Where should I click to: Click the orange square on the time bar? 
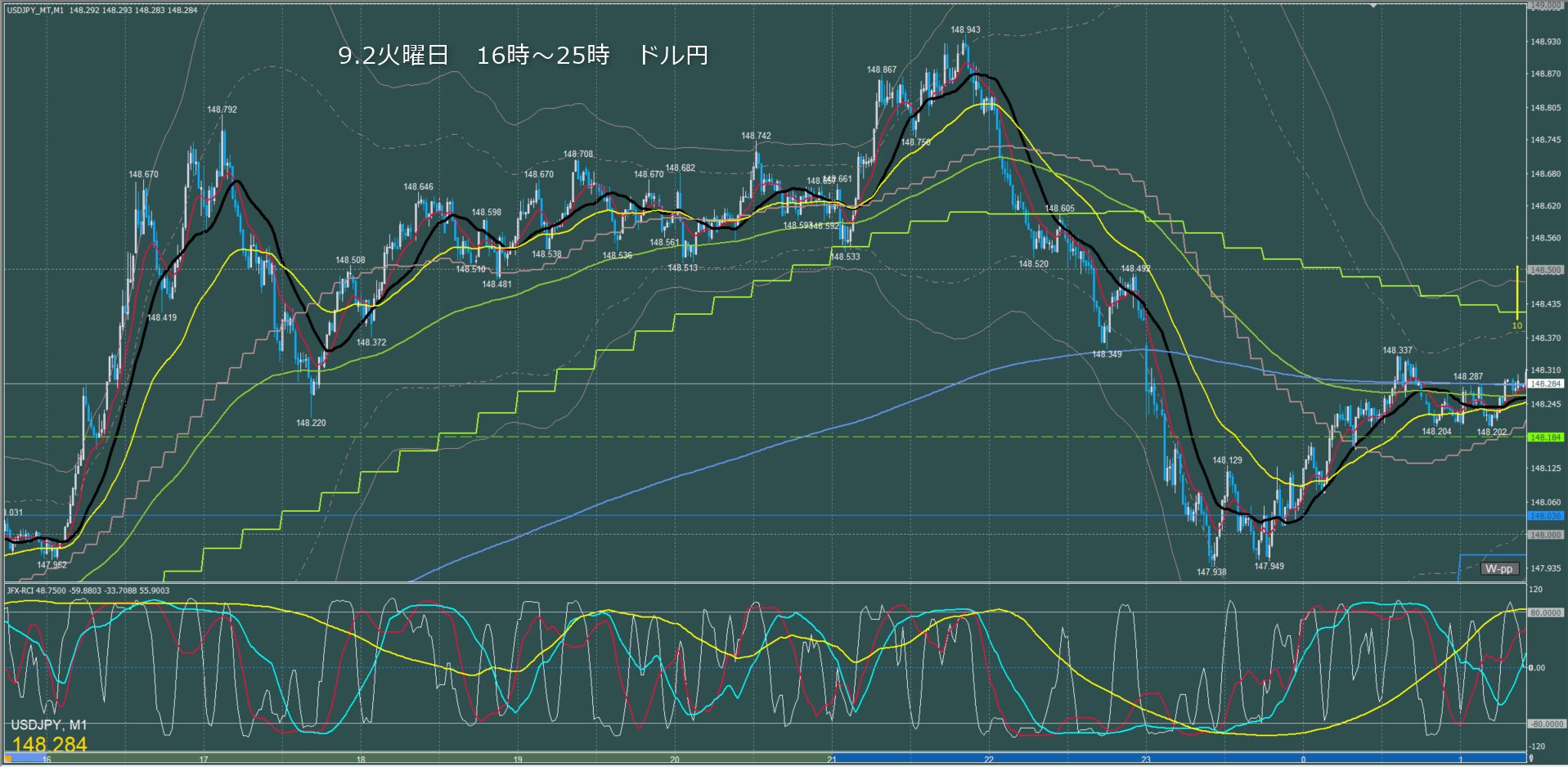pyautogui.click(x=8, y=759)
